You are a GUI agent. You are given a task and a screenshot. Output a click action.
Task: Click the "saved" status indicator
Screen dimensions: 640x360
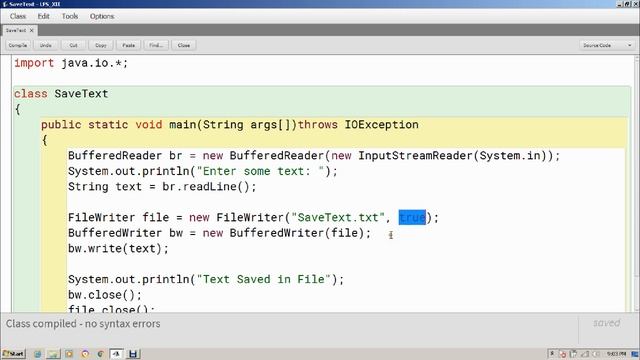pos(607,323)
